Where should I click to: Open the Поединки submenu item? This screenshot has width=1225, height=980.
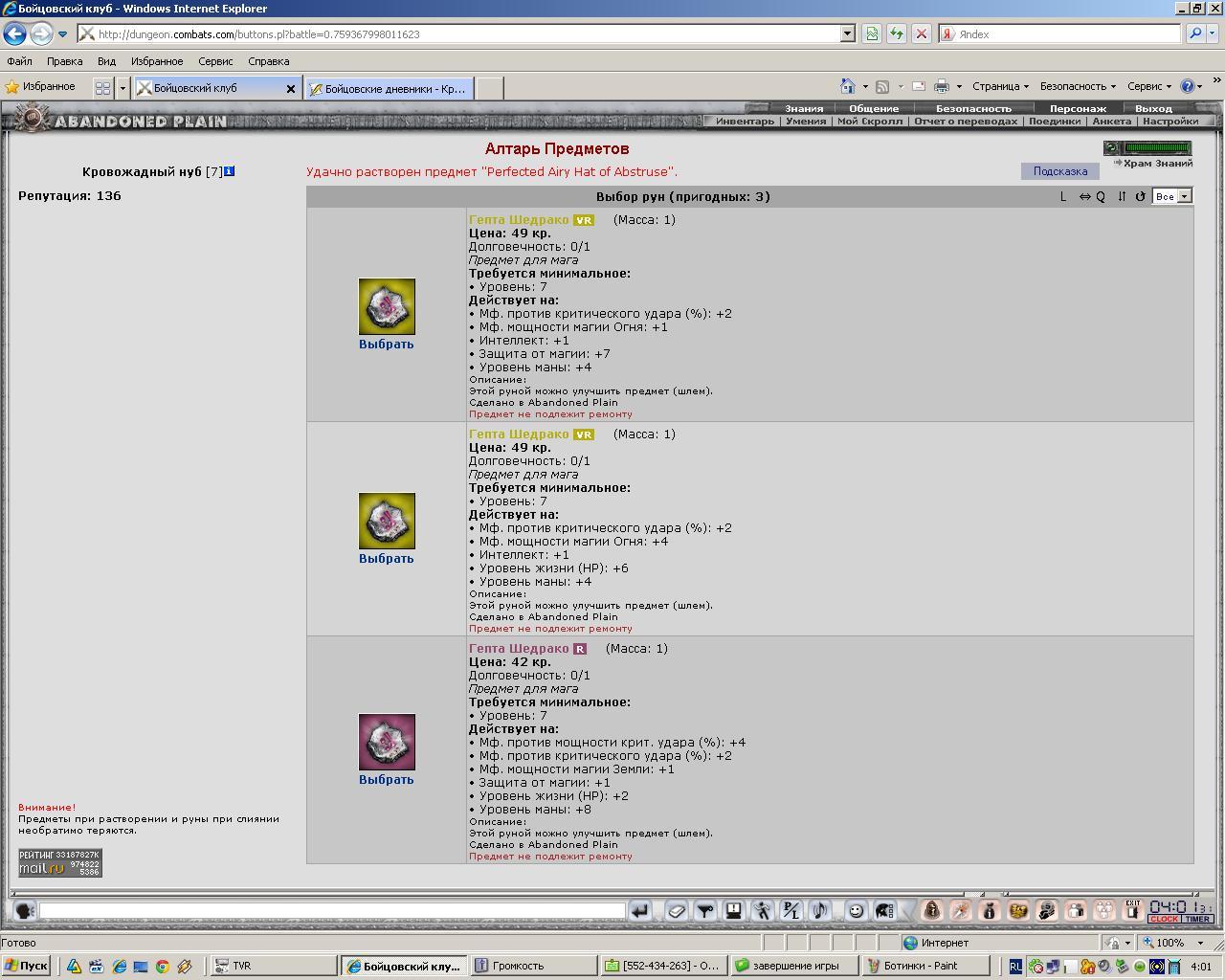point(1054,122)
